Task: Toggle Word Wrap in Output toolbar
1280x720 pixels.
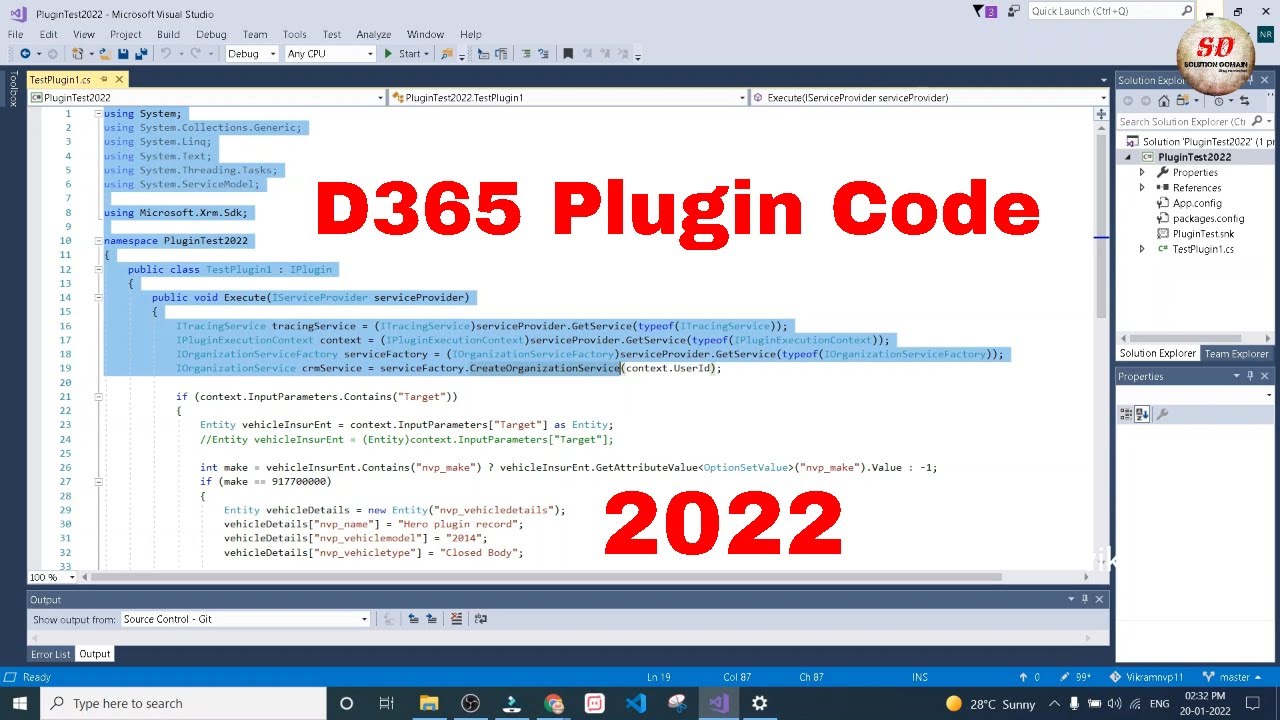Action: (x=480, y=619)
